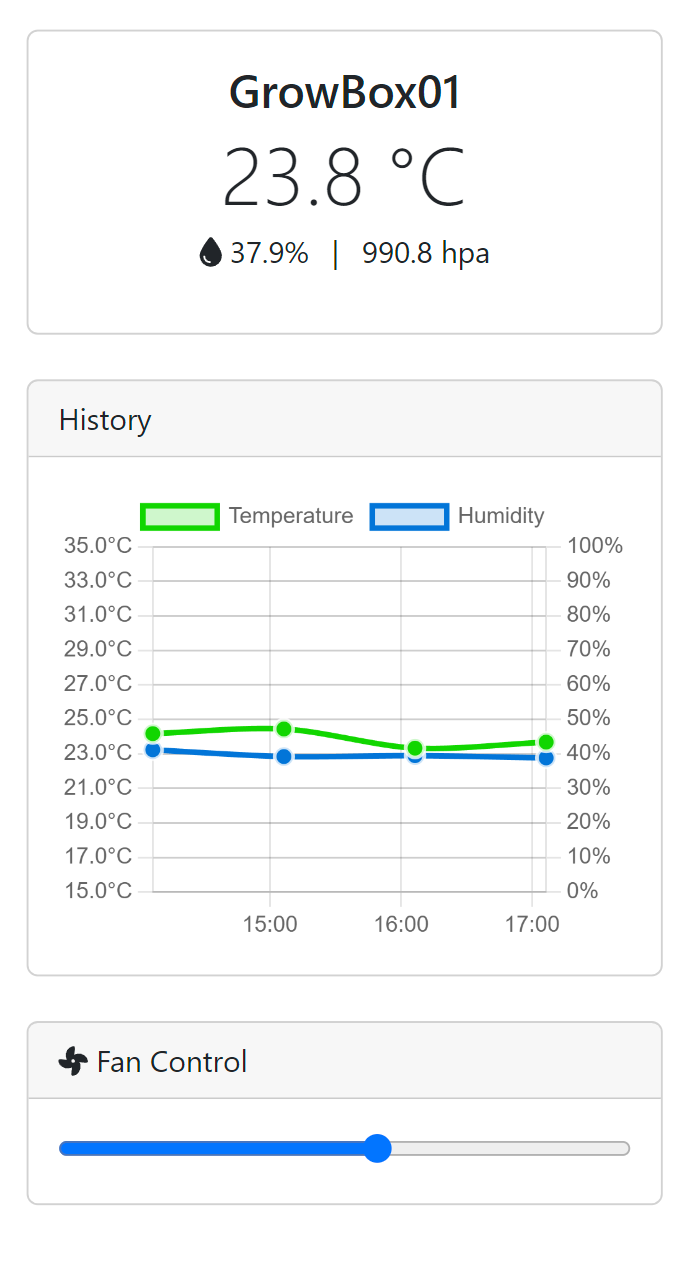The height and width of the screenshot is (1270, 683).
Task: Toggle the Humidity legend entry
Action: pyautogui.click(x=409, y=516)
